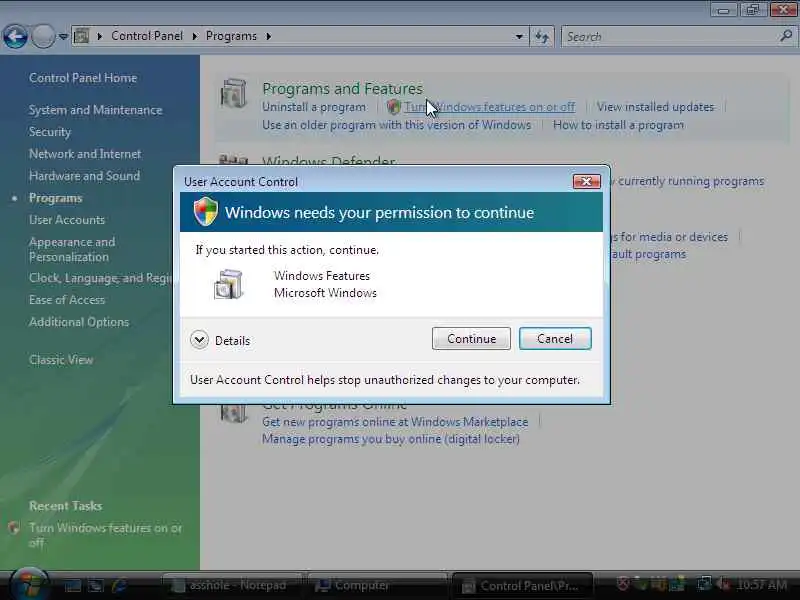This screenshot has height=600, width=800.
Task: Select Programs in the sidebar
Action: [x=56, y=198]
